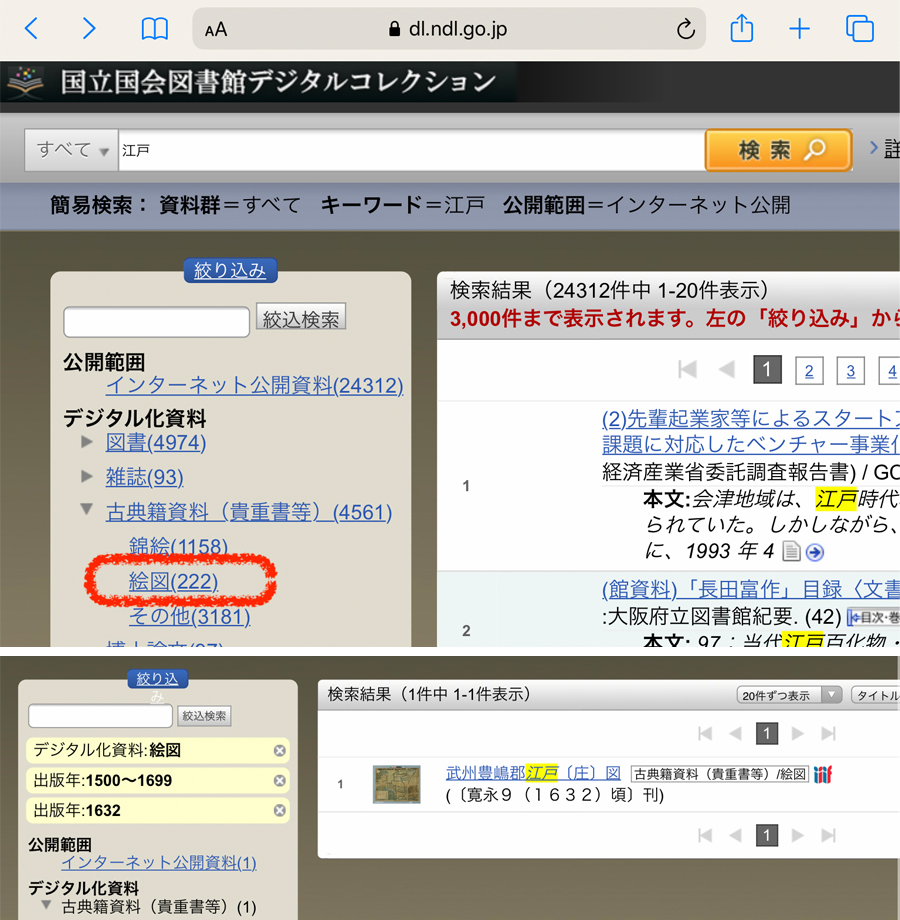This screenshot has height=920, width=900.
Task: Click the IIIF icon beside the map result
Action: tap(823, 774)
